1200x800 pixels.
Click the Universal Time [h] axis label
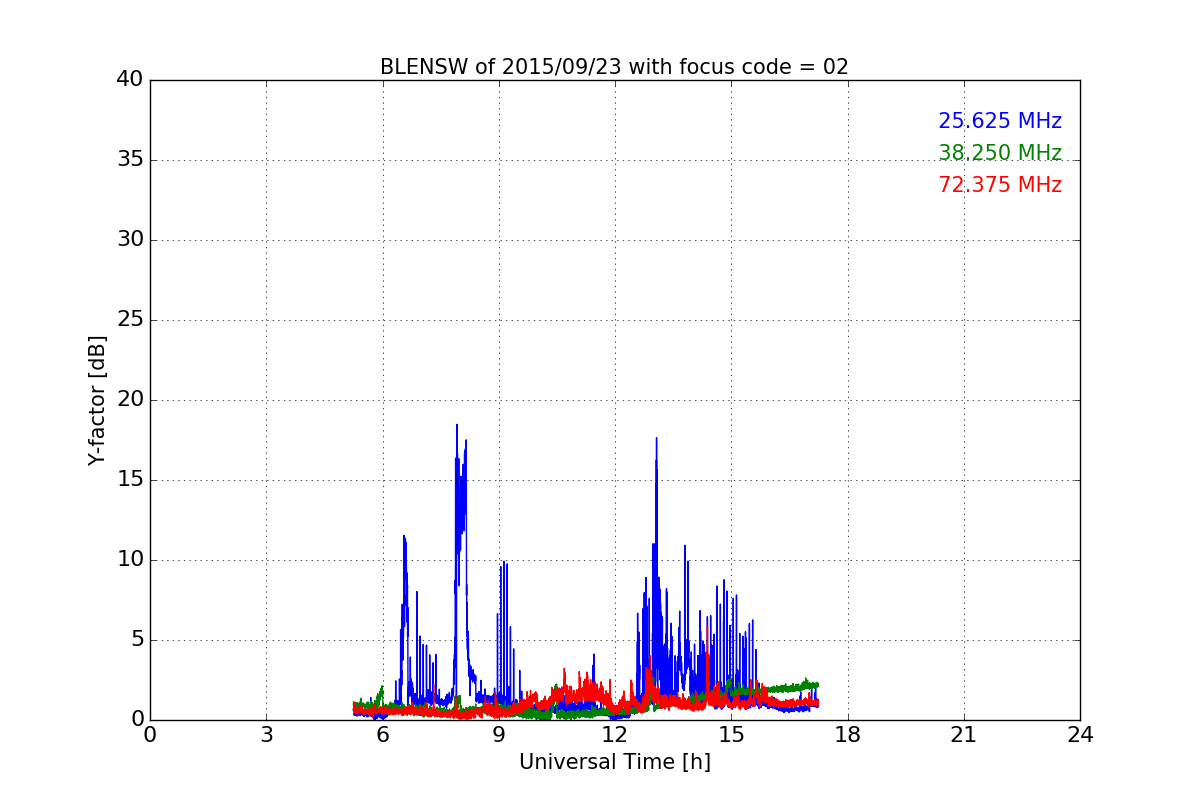[x=614, y=762]
